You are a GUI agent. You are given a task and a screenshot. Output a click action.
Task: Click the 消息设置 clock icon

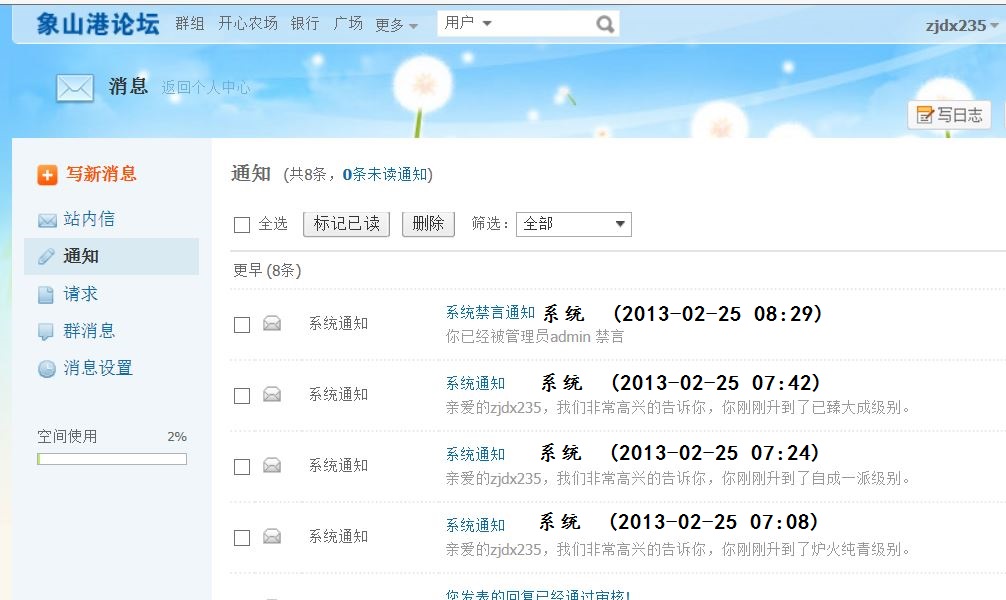tap(47, 369)
